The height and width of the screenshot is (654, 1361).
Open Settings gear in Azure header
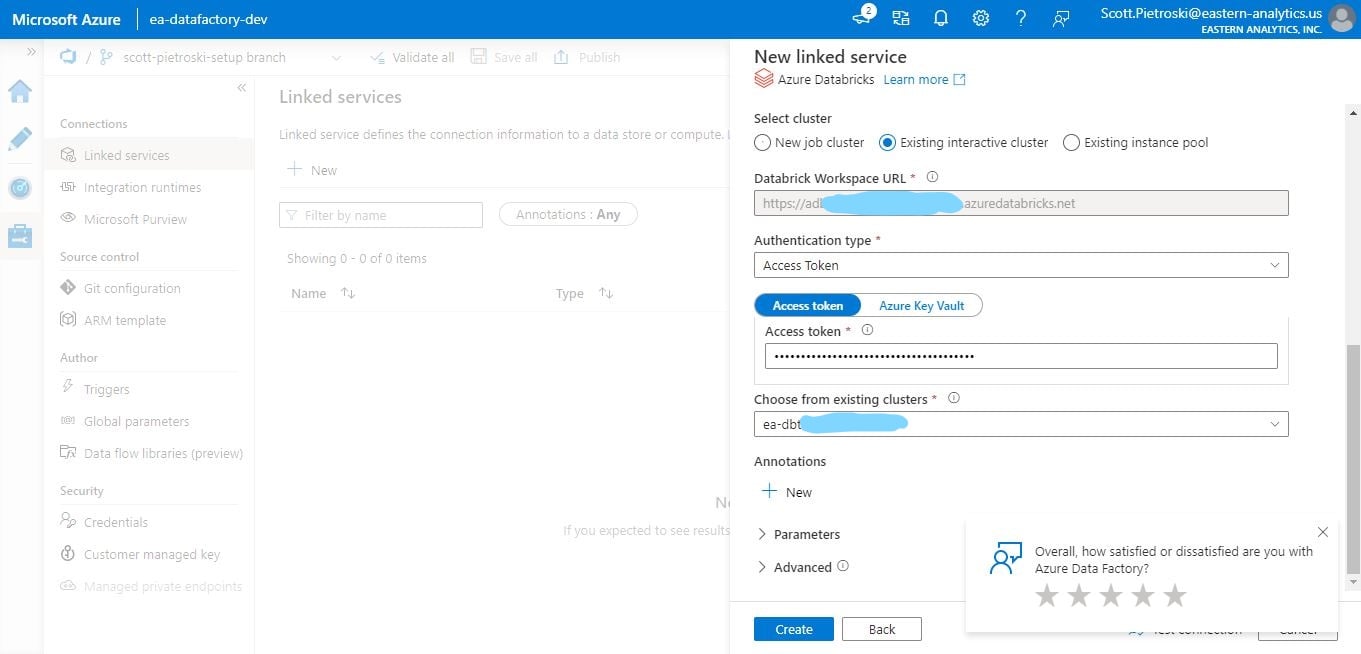pyautogui.click(x=981, y=18)
